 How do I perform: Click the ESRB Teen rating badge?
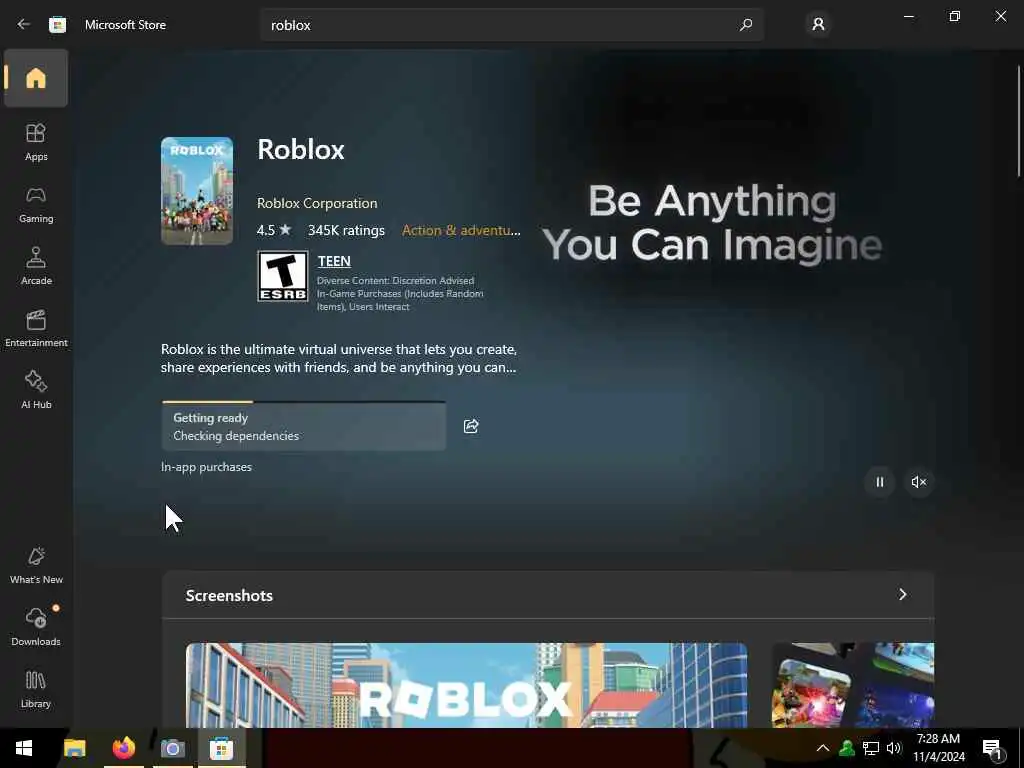283,276
